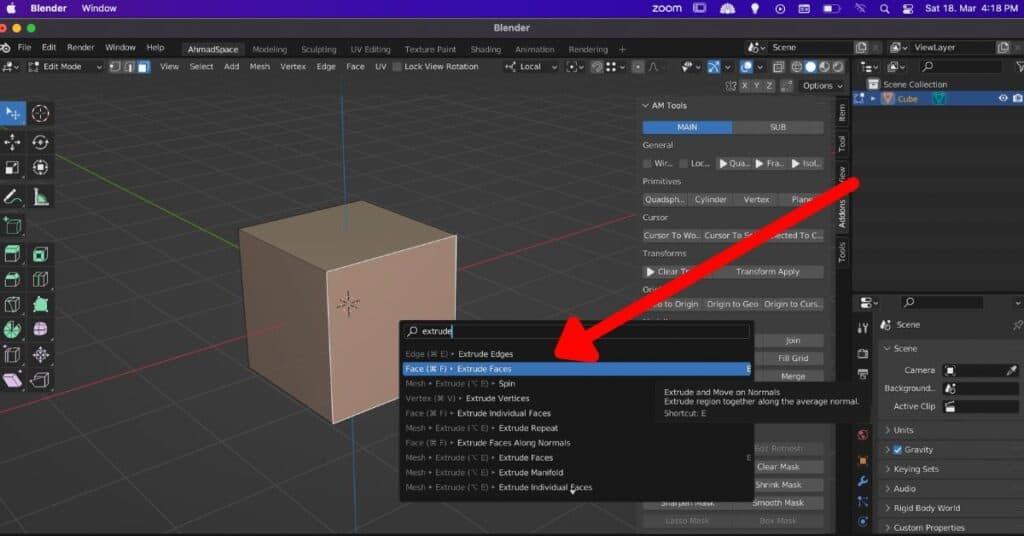Select the Loop Cut tool
Image resolution: width=1024 pixels, height=536 pixels.
coord(40,280)
